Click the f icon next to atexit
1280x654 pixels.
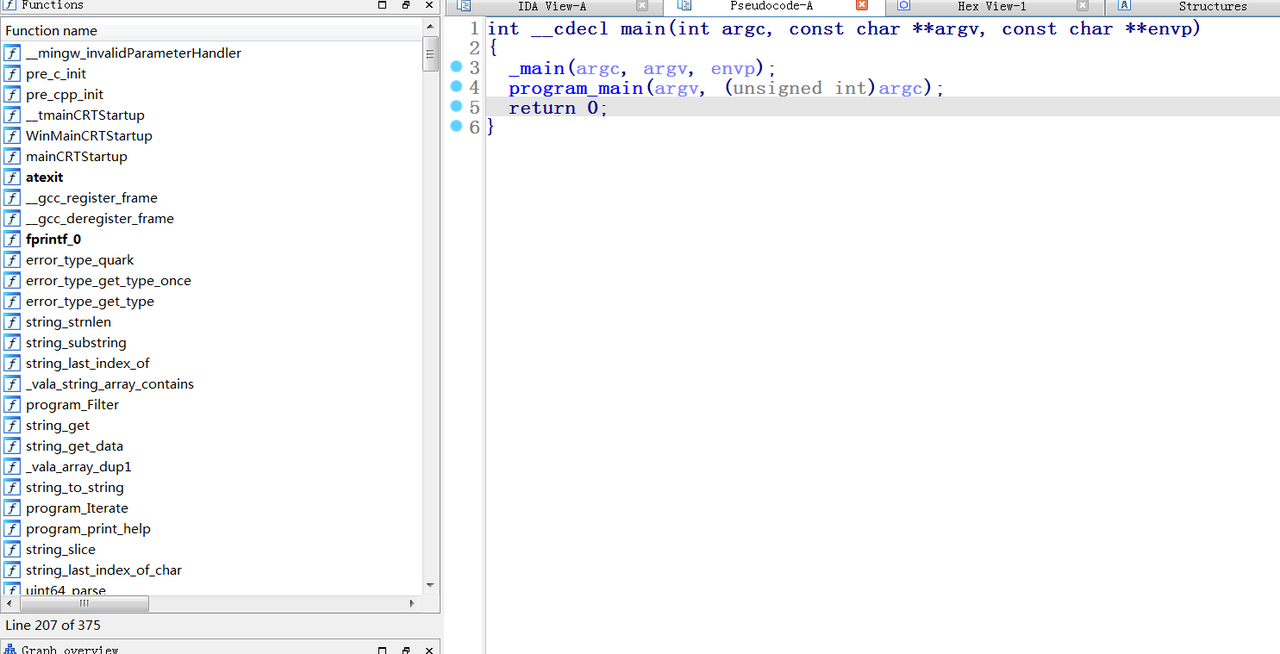(x=11, y=177)
